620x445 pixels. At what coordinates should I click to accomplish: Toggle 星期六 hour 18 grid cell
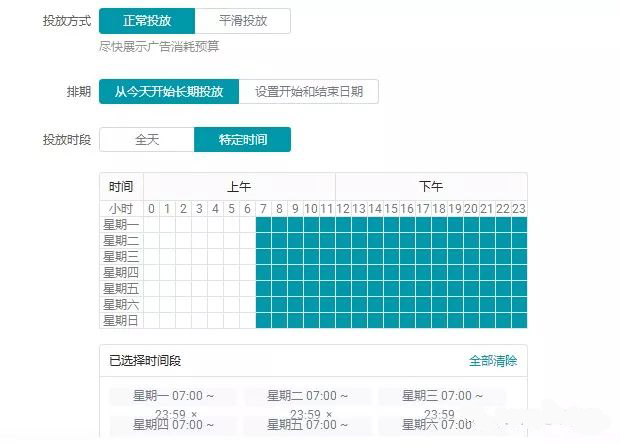pyautogui.click(x=439, y=305)
